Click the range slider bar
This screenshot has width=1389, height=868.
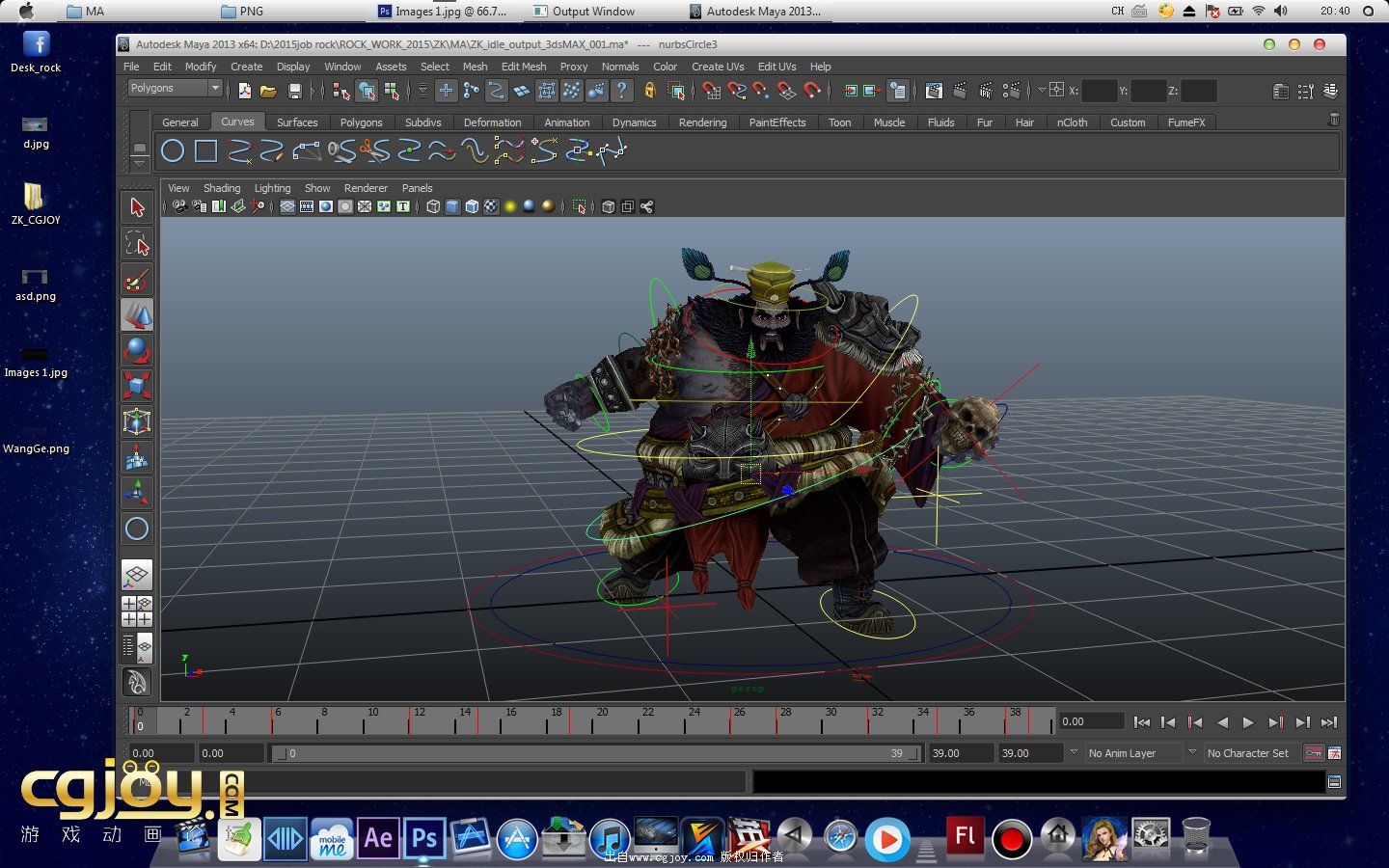tap(596, 753)
